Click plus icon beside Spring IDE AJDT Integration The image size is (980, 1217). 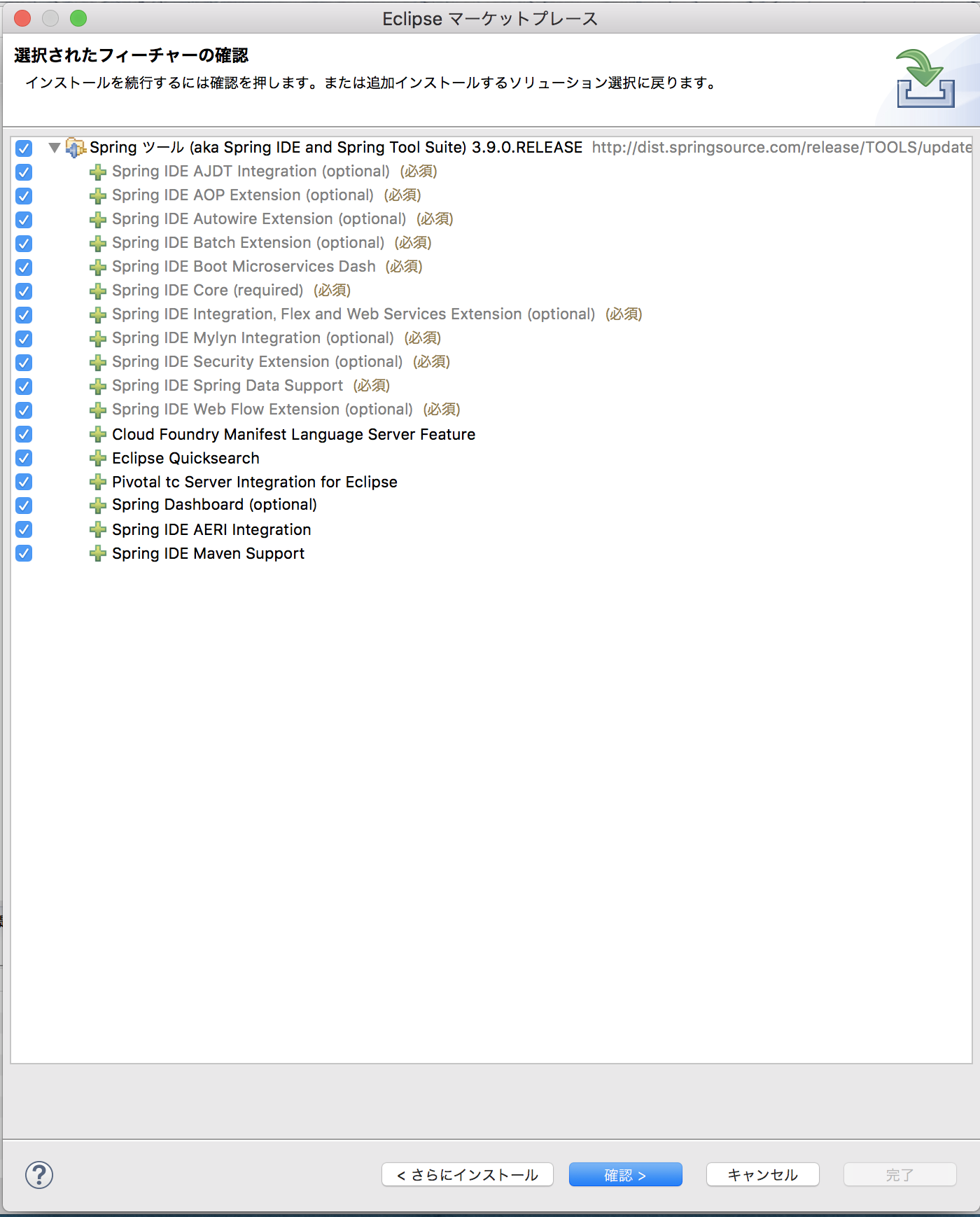(x=98, y=172)
